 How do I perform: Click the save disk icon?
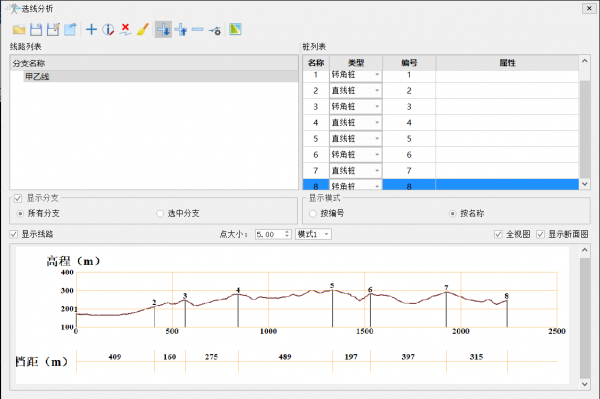pos(36,29)
